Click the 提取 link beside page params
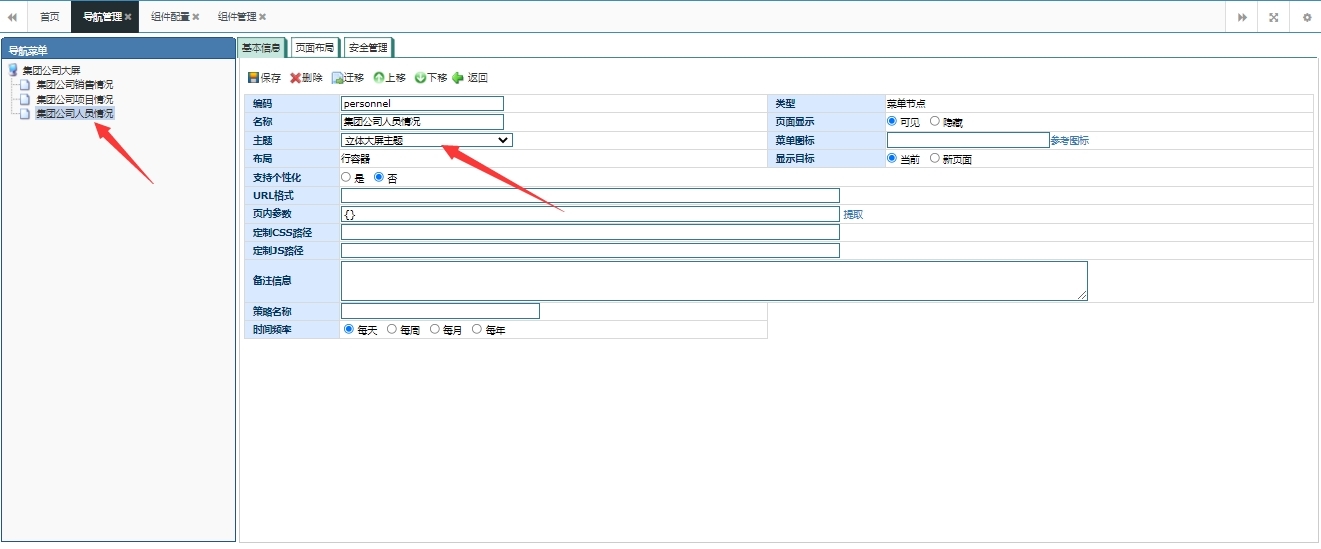This screenshot has width=1321, height=549. click(853, 214)
